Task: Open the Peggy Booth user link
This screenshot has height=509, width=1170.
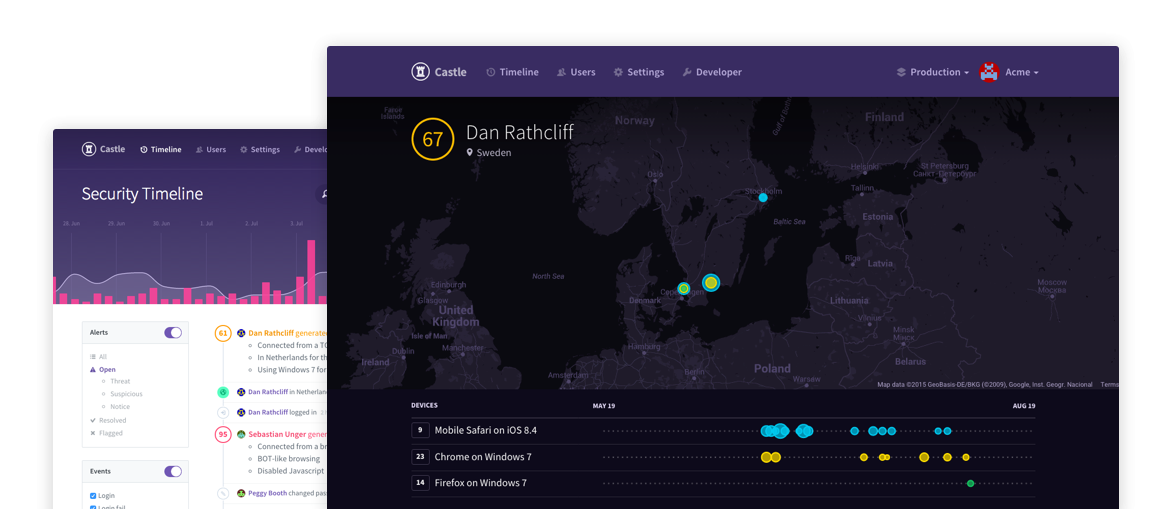Action: (x=269, y=493)
